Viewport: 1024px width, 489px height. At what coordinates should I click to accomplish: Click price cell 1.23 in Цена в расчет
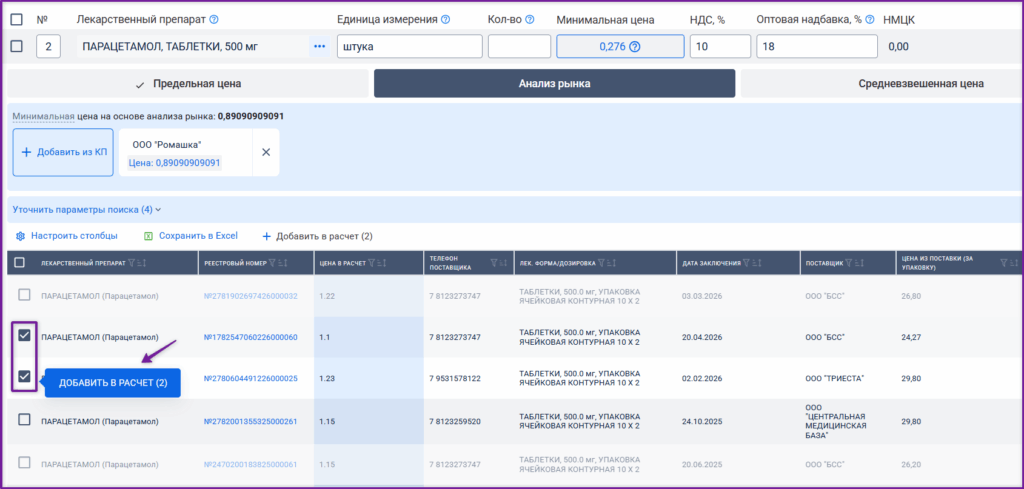[x=327, y=378]
